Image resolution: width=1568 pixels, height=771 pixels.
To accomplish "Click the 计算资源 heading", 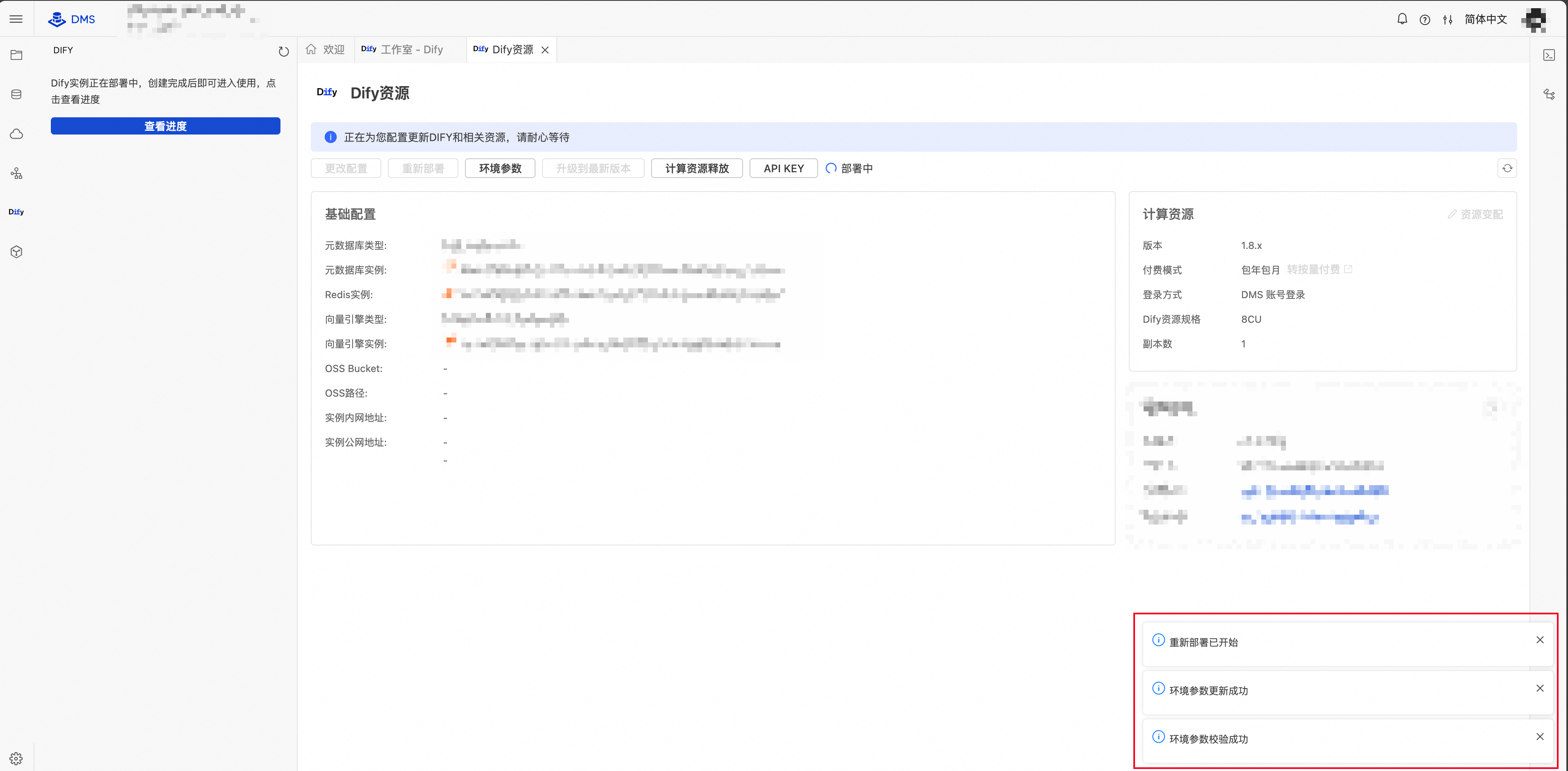I will pos(1168,214).
